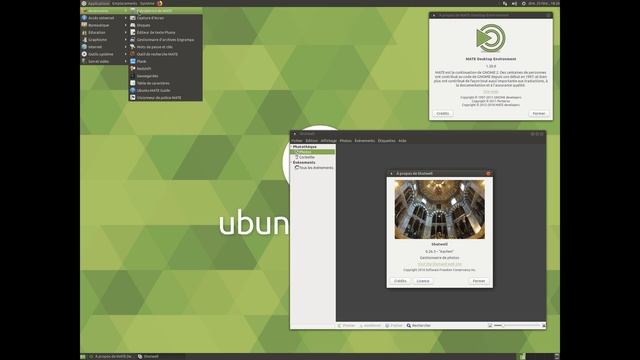
Task: Open Fichier menu in Shotwell
Action: (x=297, y=141)
